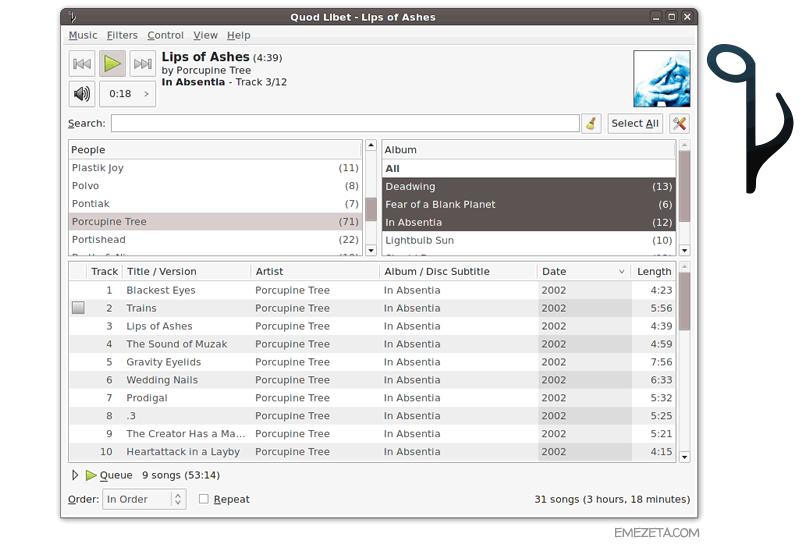
Task: Clear search with the broom icon
Action: 591,123
